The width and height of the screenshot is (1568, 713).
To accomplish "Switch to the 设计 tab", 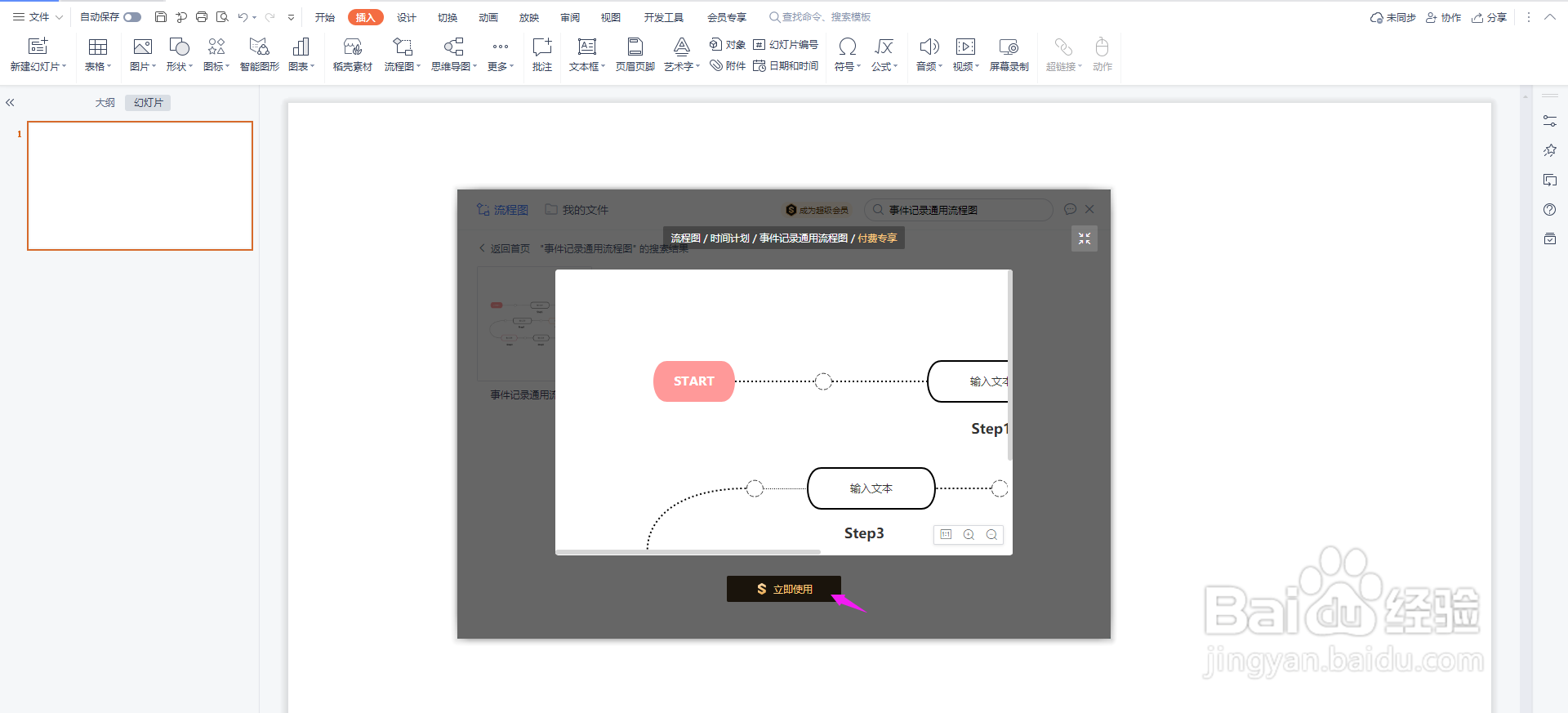I will click(407, 17).
